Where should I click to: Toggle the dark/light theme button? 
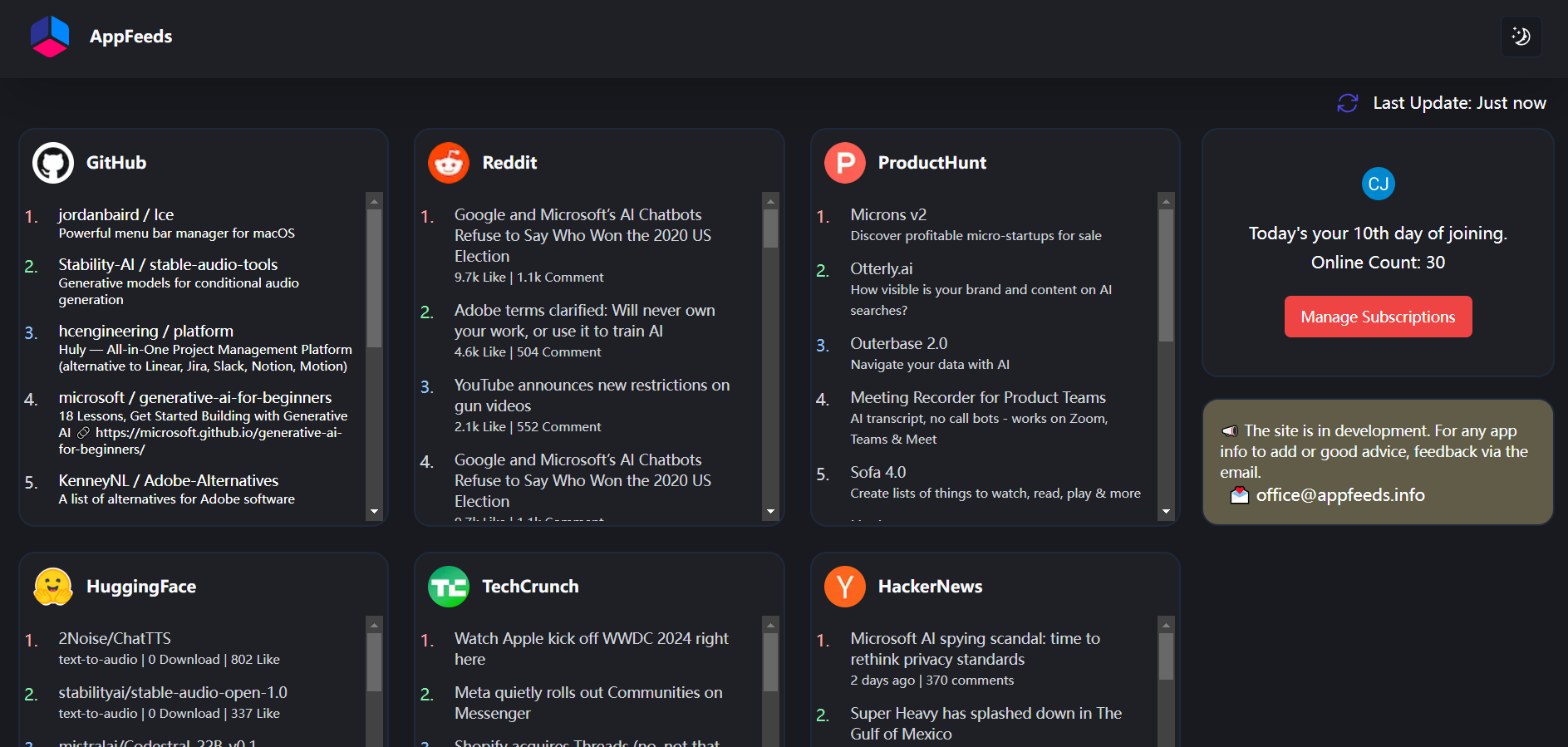pyautogui.click(x=1521, y=37)
